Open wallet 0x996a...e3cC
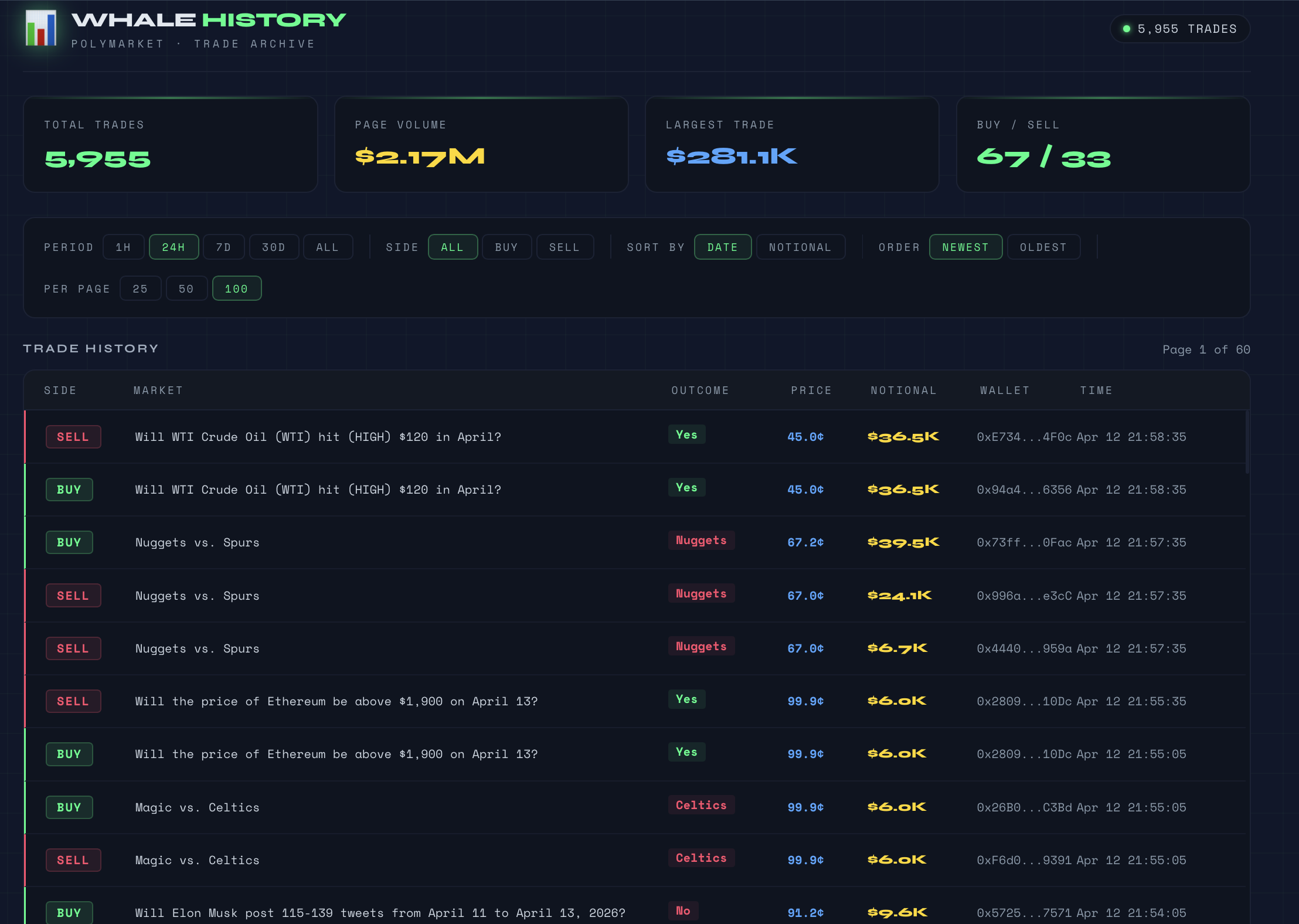Screen dimensions: 1299x924 [x=1024, y=596]
